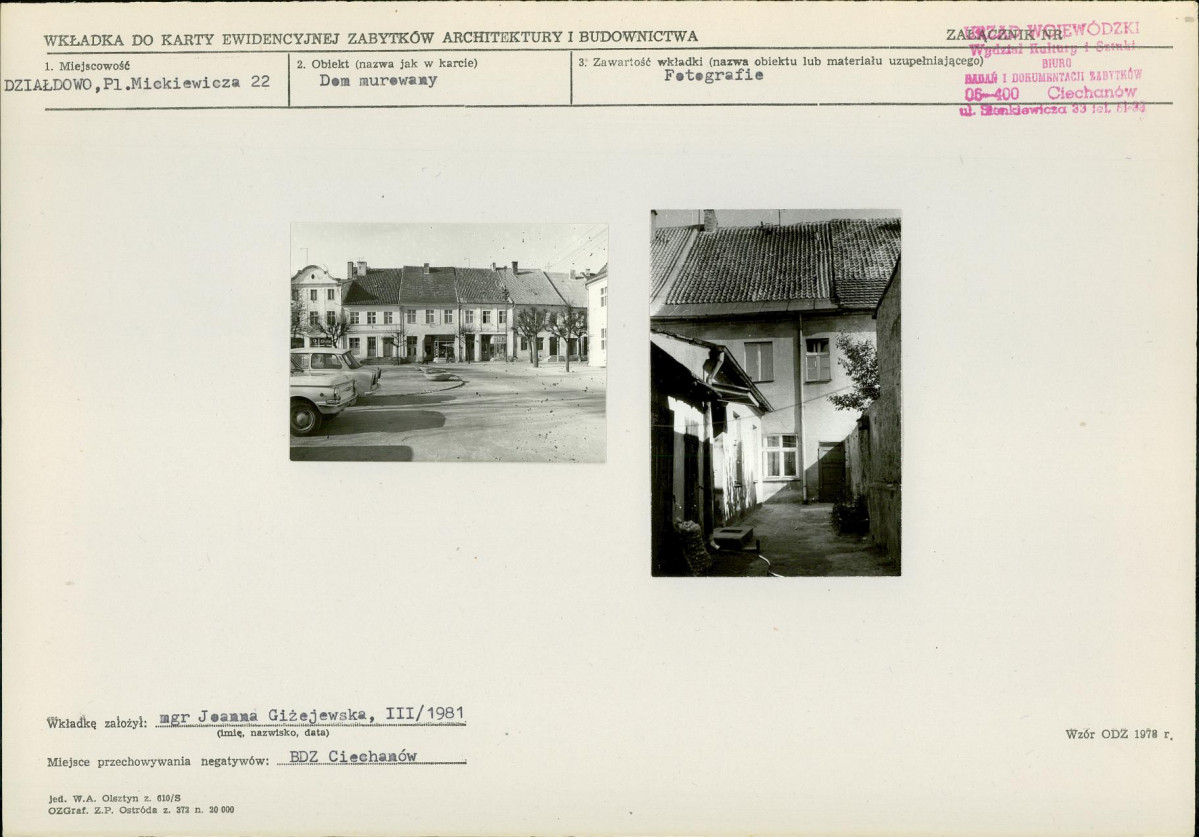The width and height of the screenshot is (1199, 837).
Task: Click the typed text 'Dom murowany'
Action: 378,80
